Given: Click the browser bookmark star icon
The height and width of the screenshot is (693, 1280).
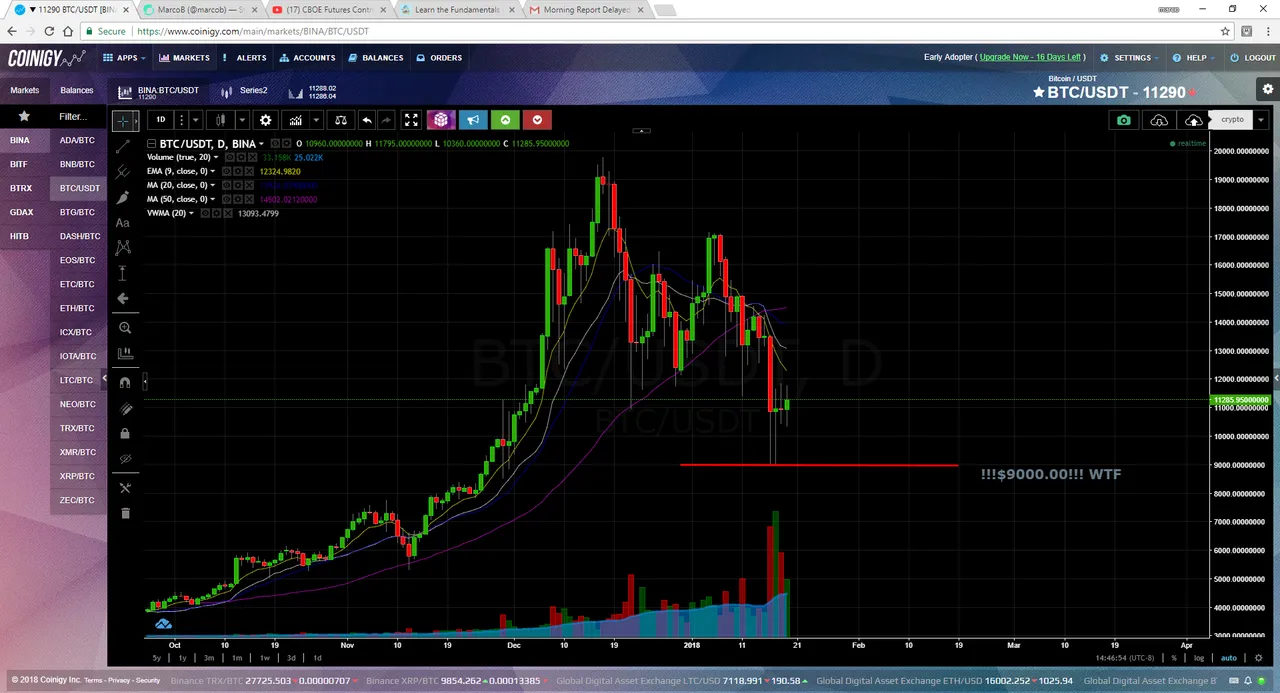Looking at the screenshot, I should click(x=1225, y=31).
